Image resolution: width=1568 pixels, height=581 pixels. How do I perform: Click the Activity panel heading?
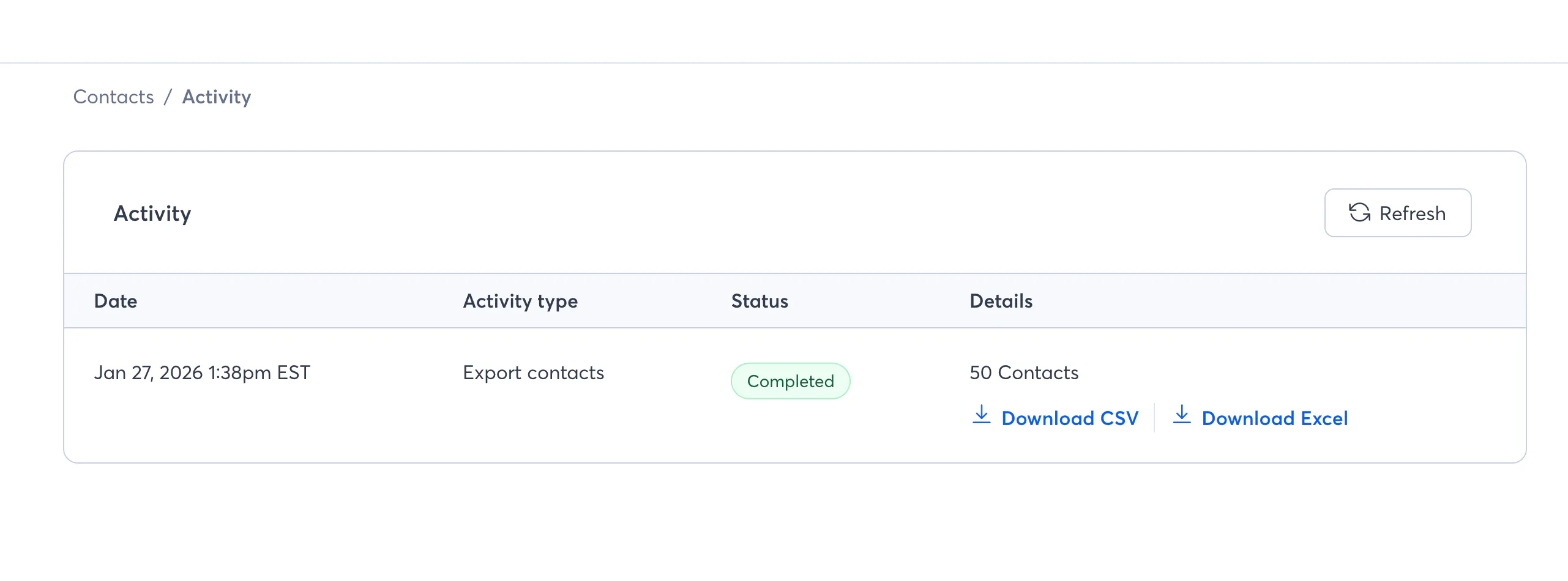(152, 213)
